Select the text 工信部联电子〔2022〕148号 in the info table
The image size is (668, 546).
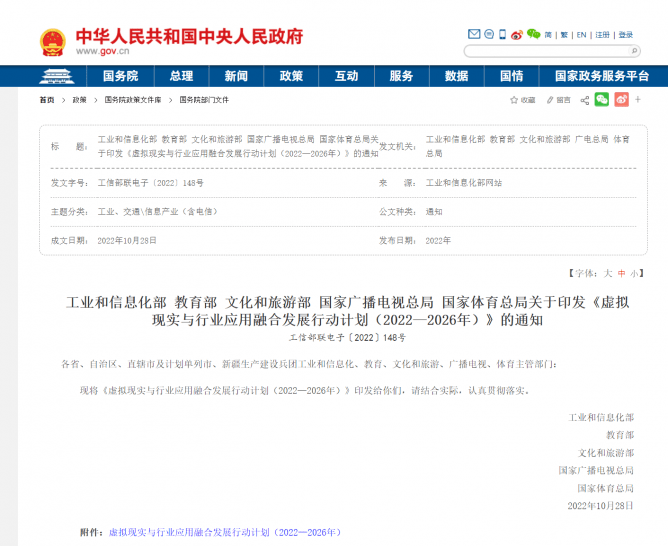tap(150, 183)
